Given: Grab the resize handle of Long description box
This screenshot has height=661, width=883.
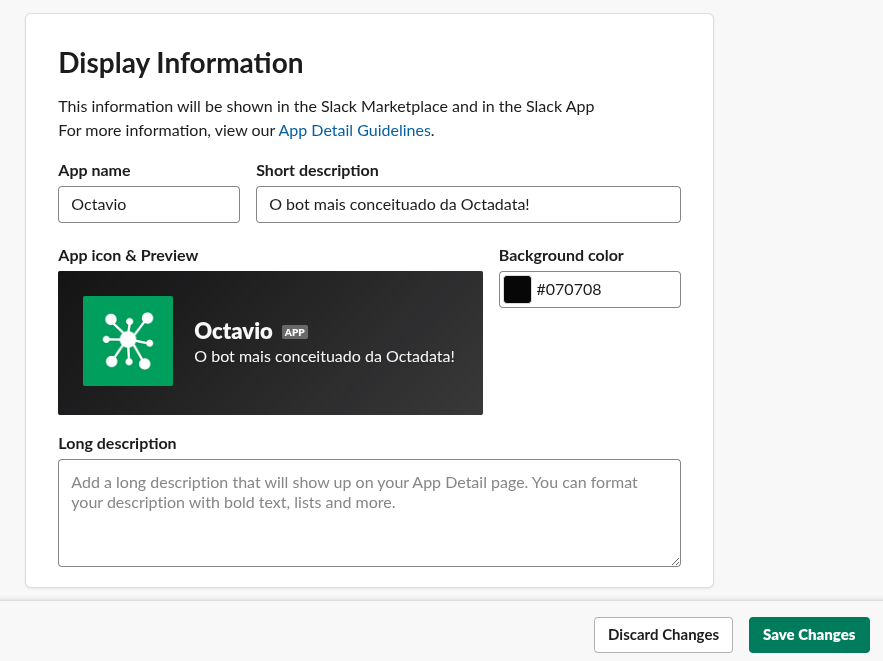Looking at the screenshot, I should 675,561.
